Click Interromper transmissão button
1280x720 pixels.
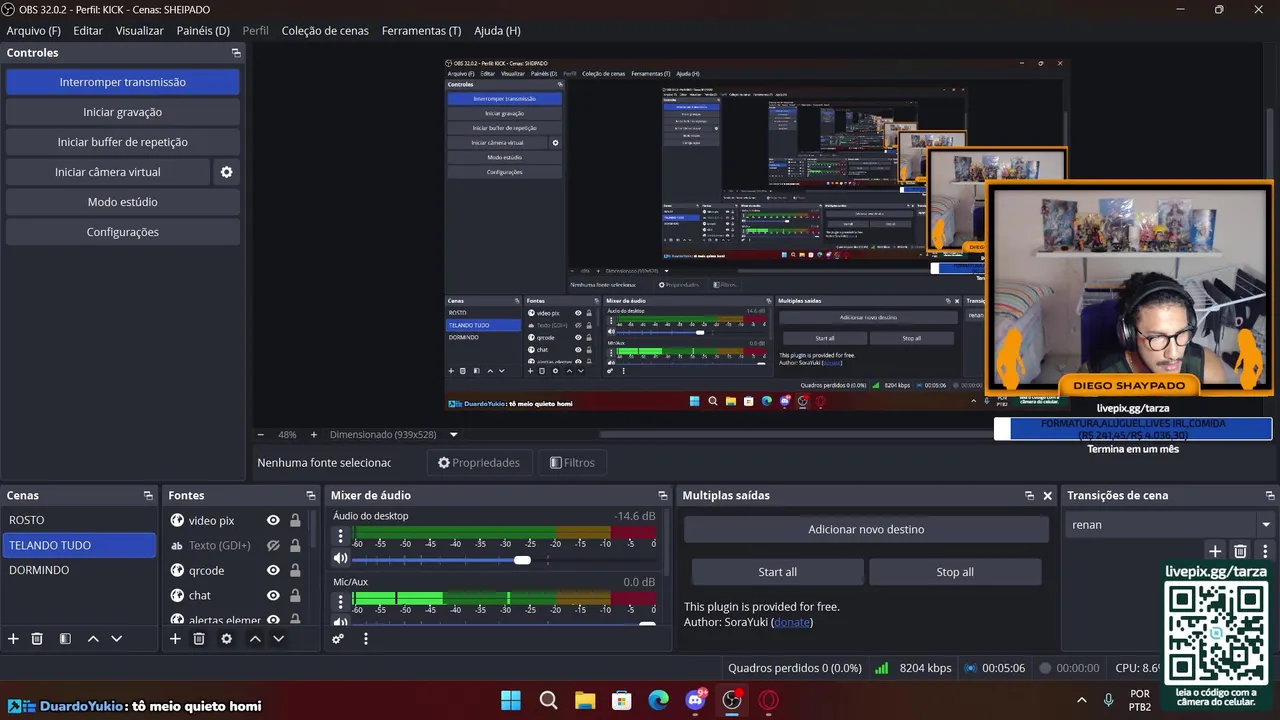click(123, 82)
